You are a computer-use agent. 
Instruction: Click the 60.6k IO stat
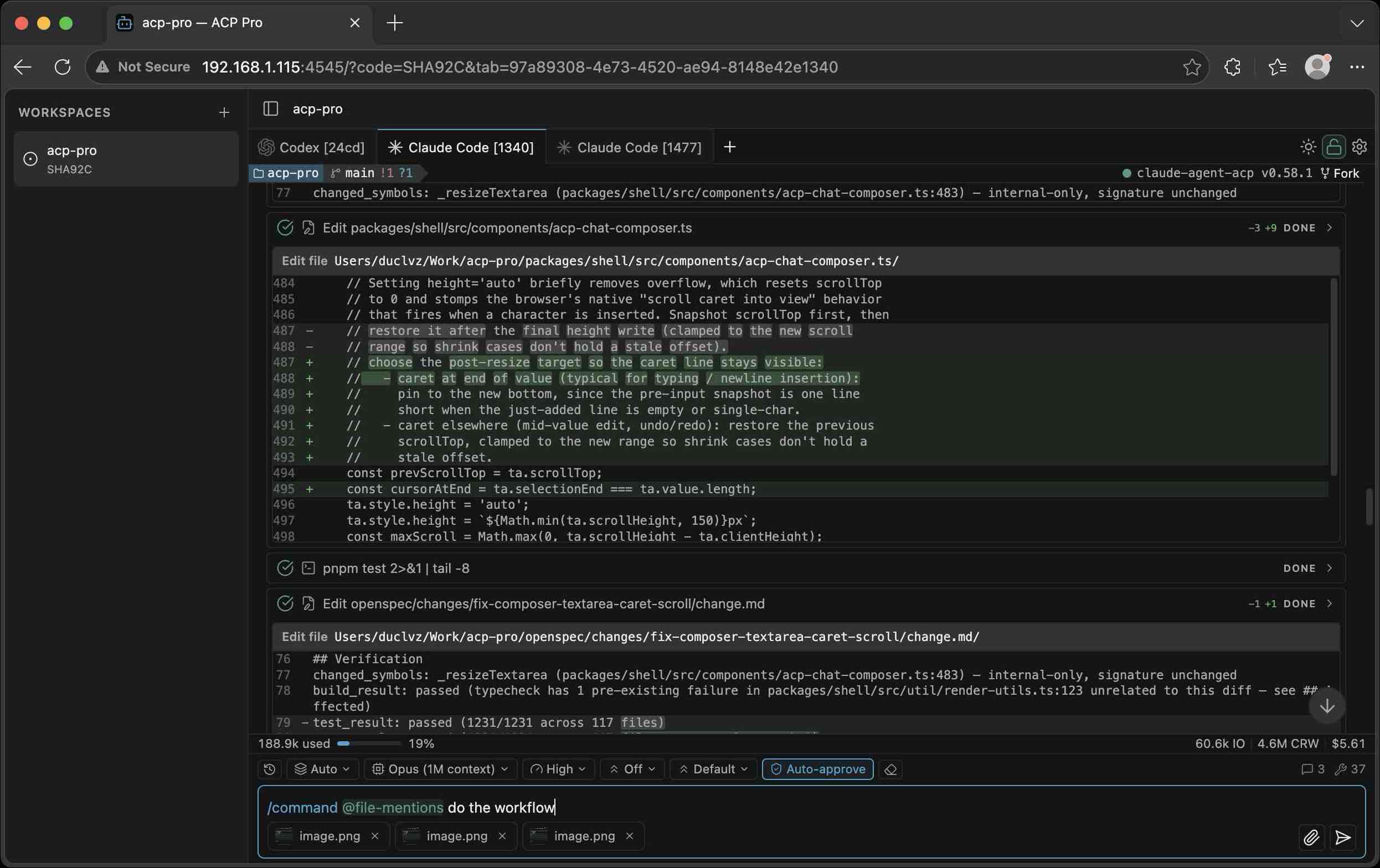coord(1219,743)
